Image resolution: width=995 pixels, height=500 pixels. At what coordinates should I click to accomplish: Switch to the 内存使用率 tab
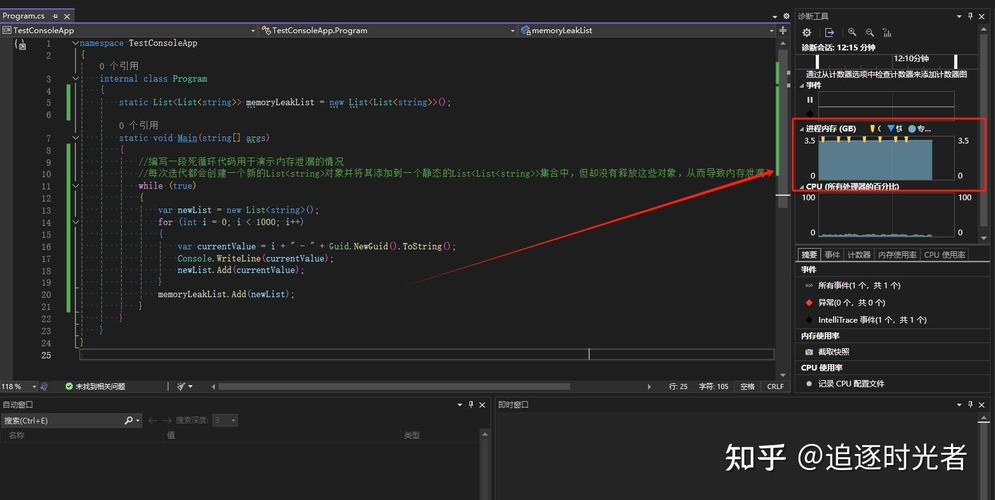coord(897,254)
